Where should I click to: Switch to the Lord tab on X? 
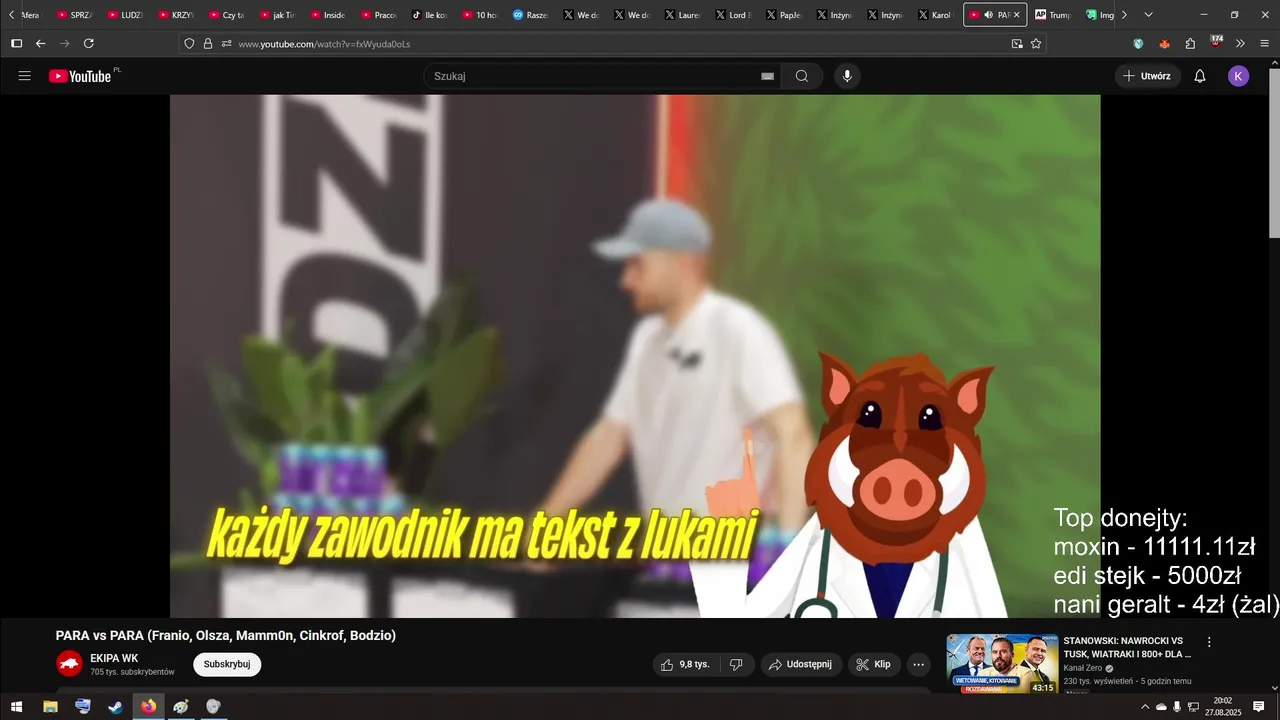[x=733, y=15]
